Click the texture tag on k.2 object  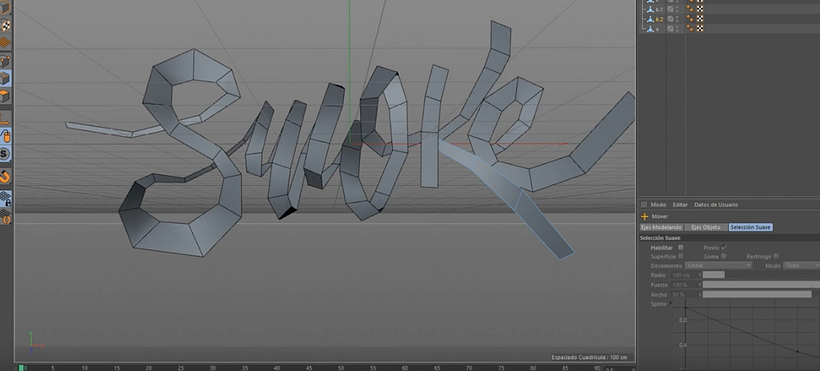(700, 19)
